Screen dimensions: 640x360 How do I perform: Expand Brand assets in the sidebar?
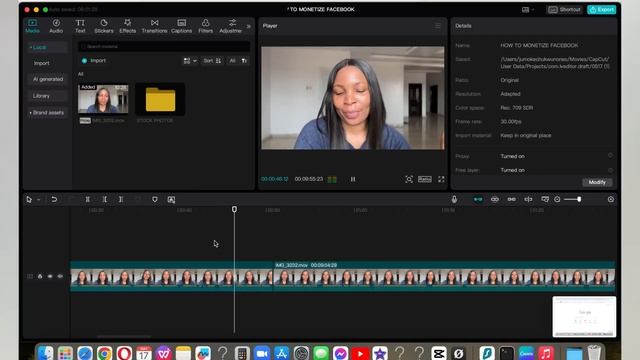pyautogui.click(x=47, y=113)
